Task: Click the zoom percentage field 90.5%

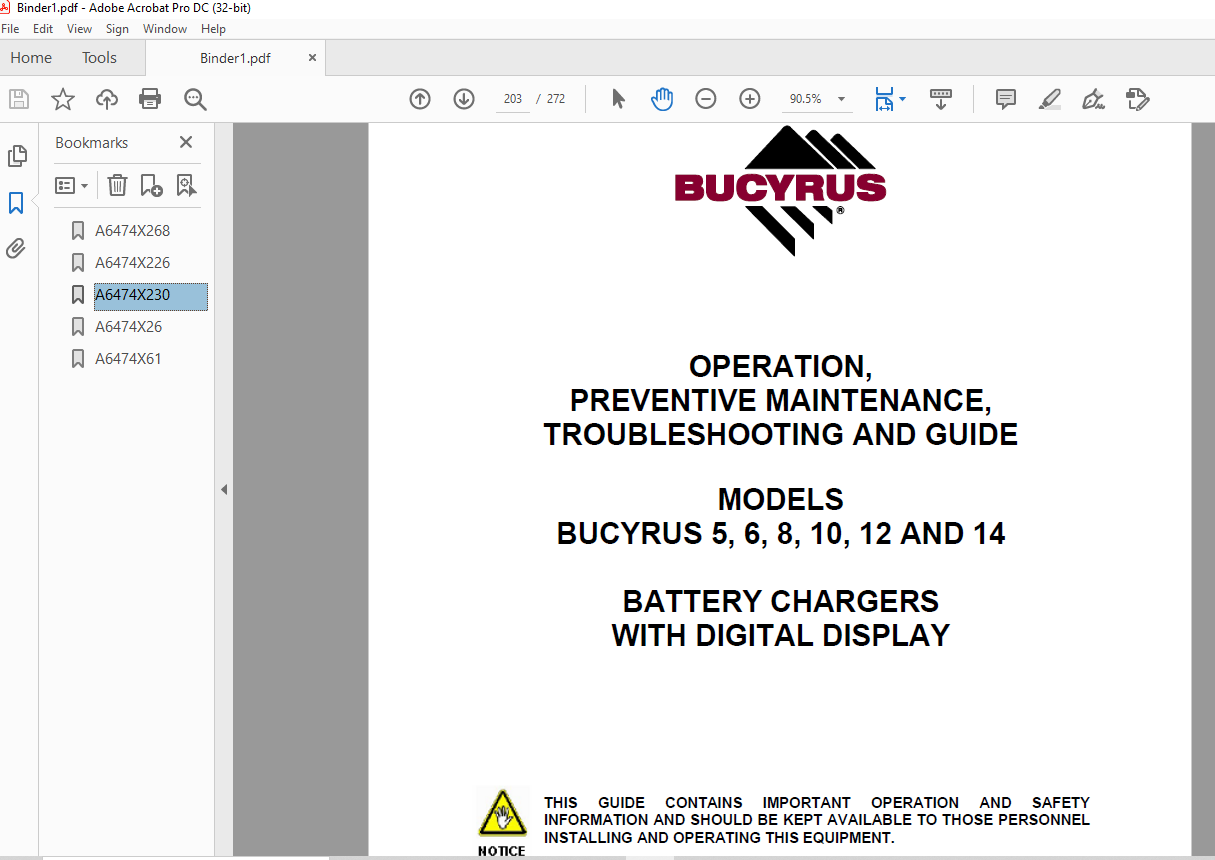Action: click(x=805, y=99)
